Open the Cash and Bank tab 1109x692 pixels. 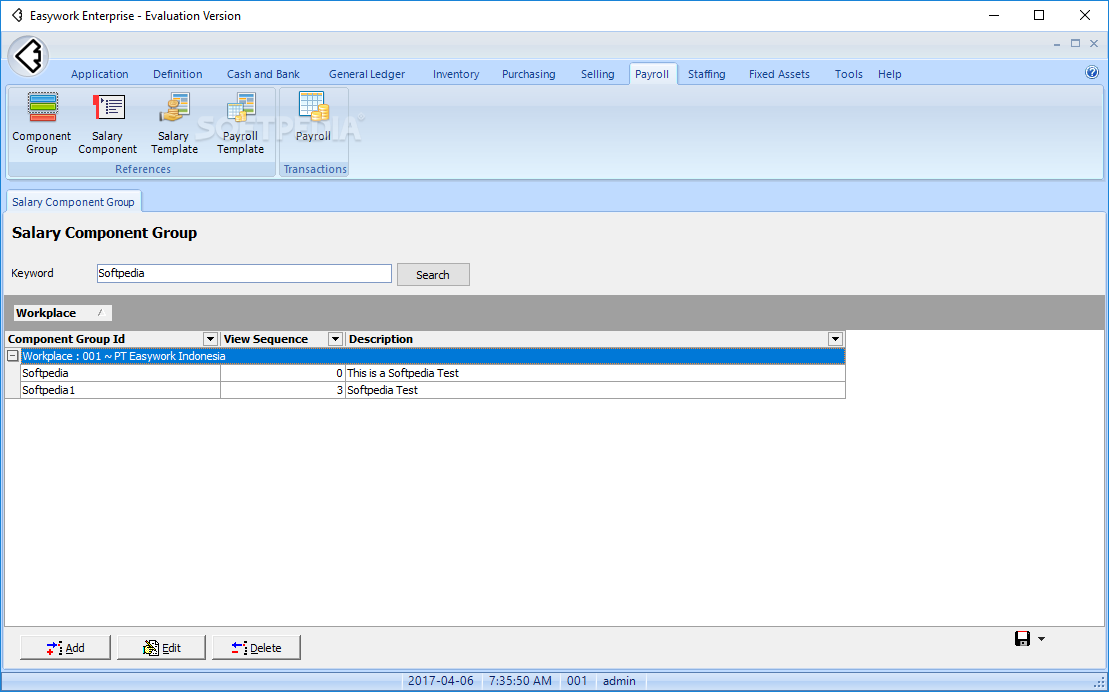pos(263,74)
